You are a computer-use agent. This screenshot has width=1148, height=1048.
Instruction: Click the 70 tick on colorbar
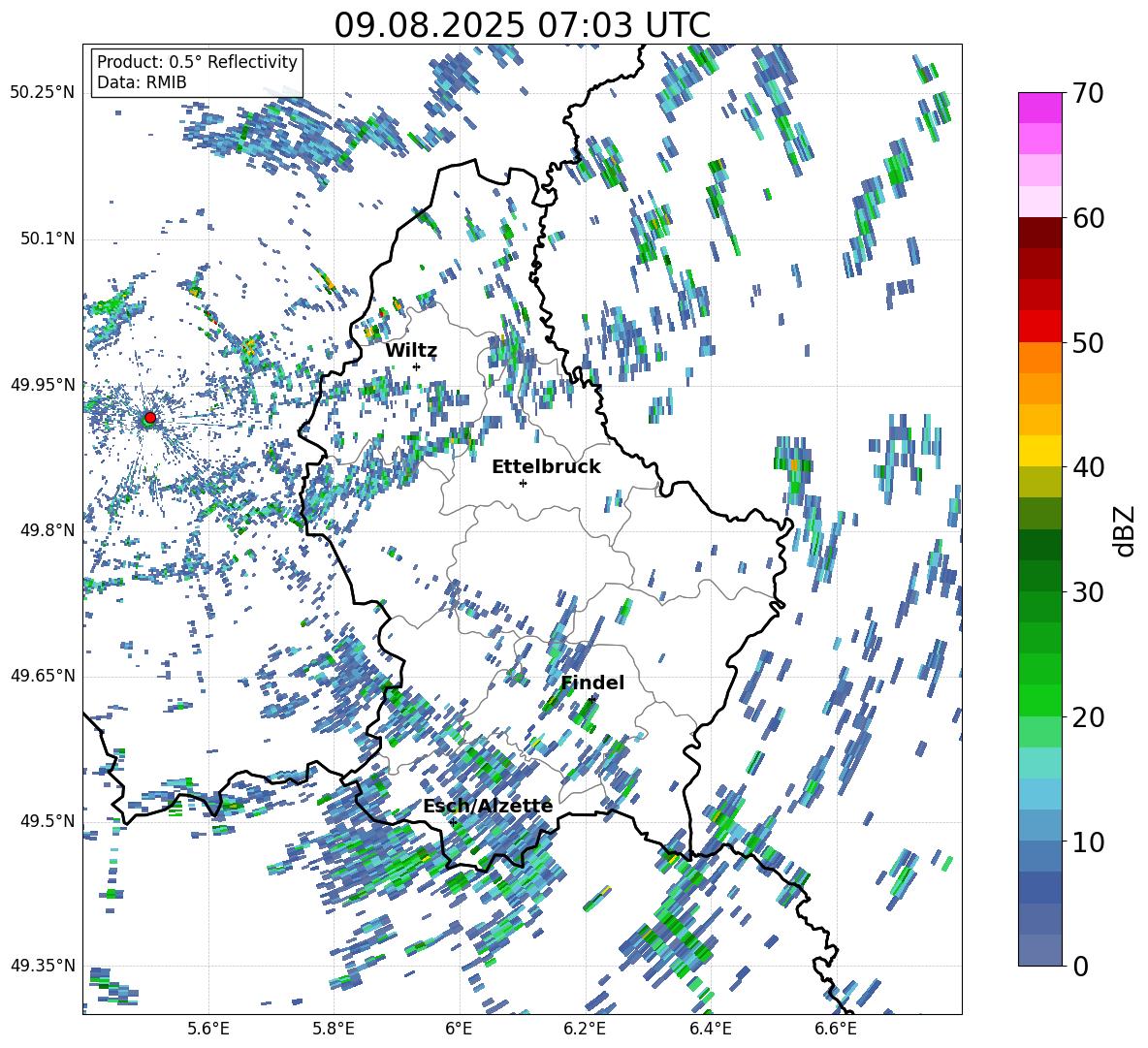point(1088,93)
